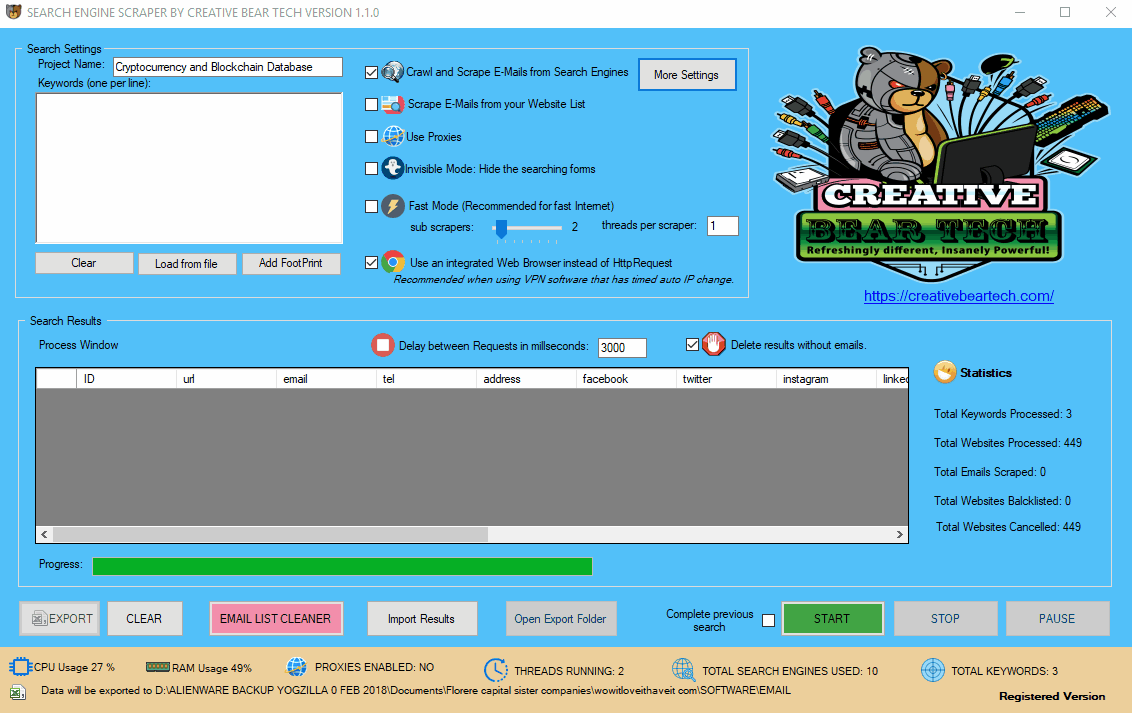Click Import Results button

pos(422,618)
